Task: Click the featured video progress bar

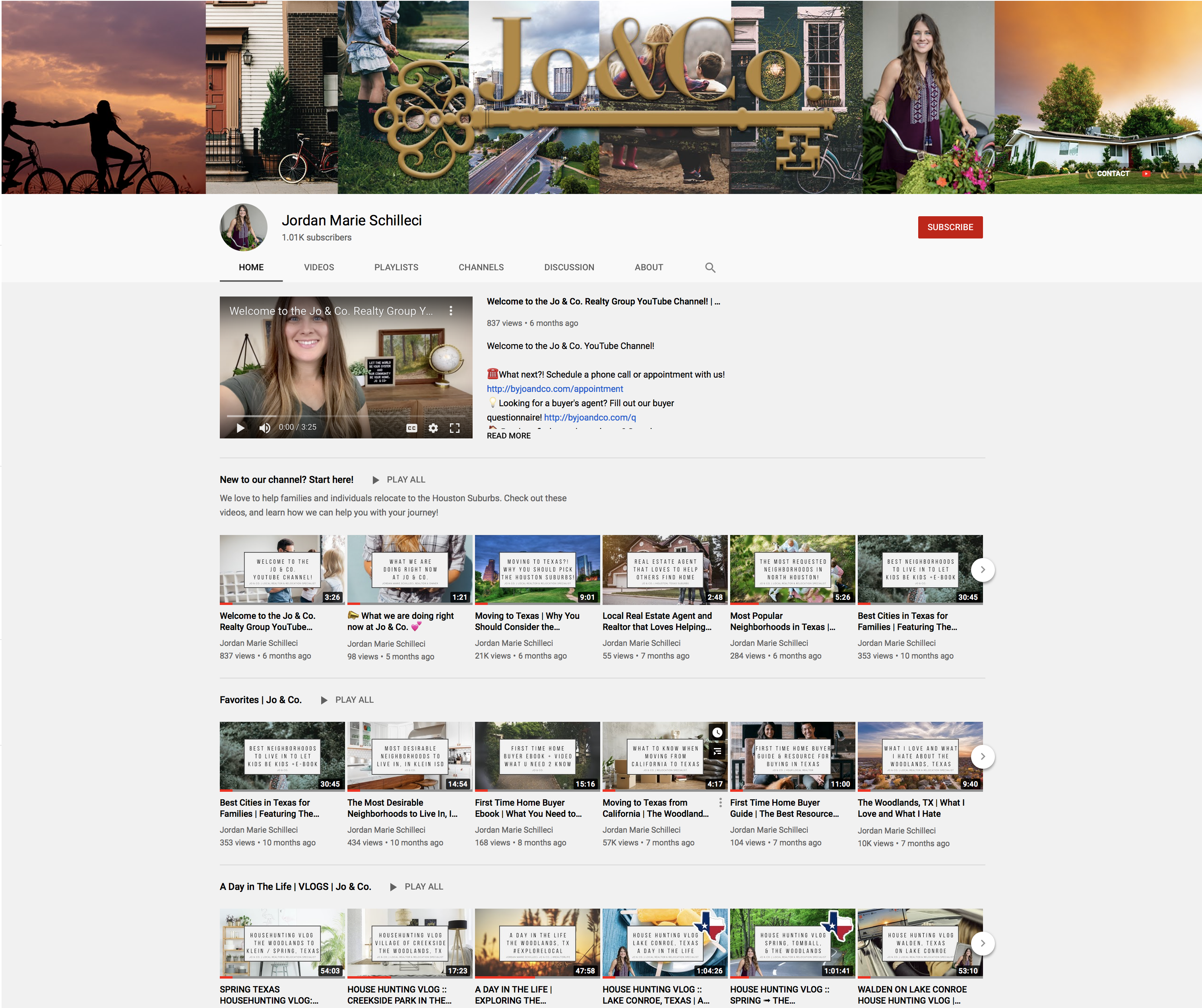Action: (346, 416)
